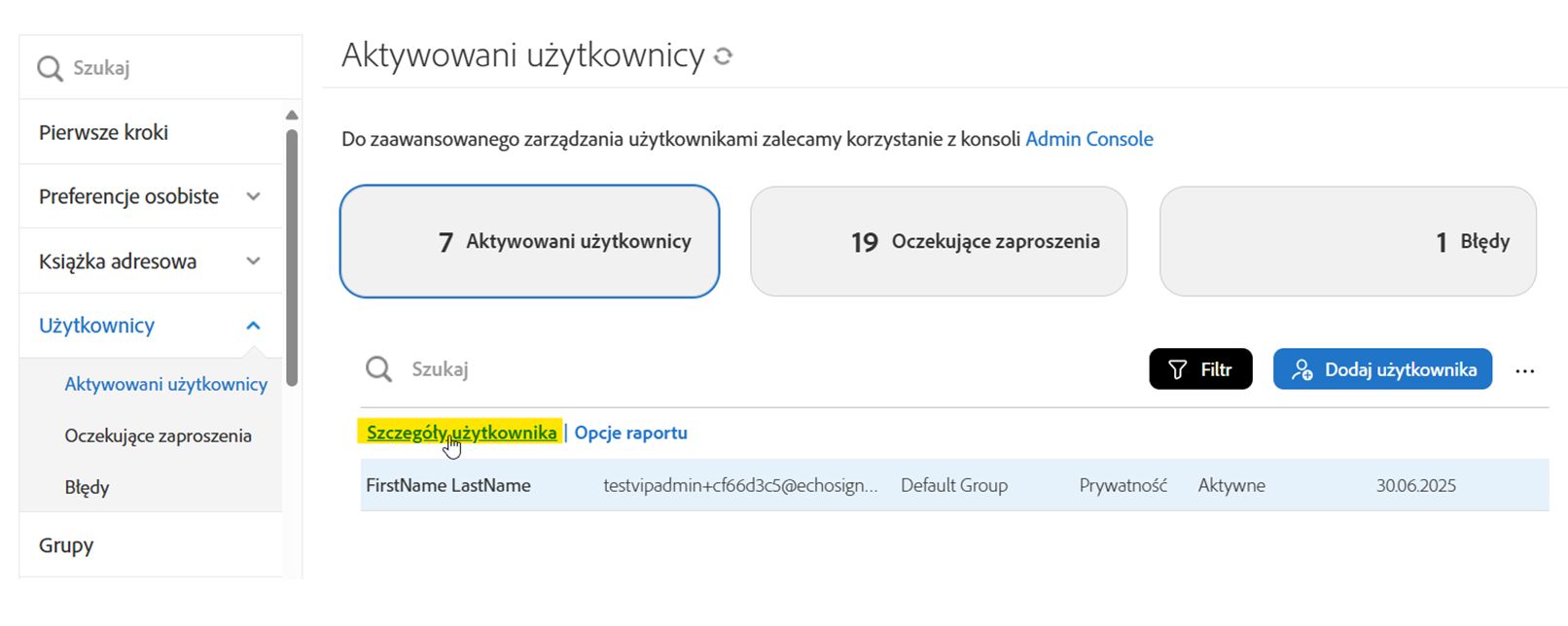Screen dimensions: 1568x626
Task: Click the Opcje raportu link
Action: 630,433
